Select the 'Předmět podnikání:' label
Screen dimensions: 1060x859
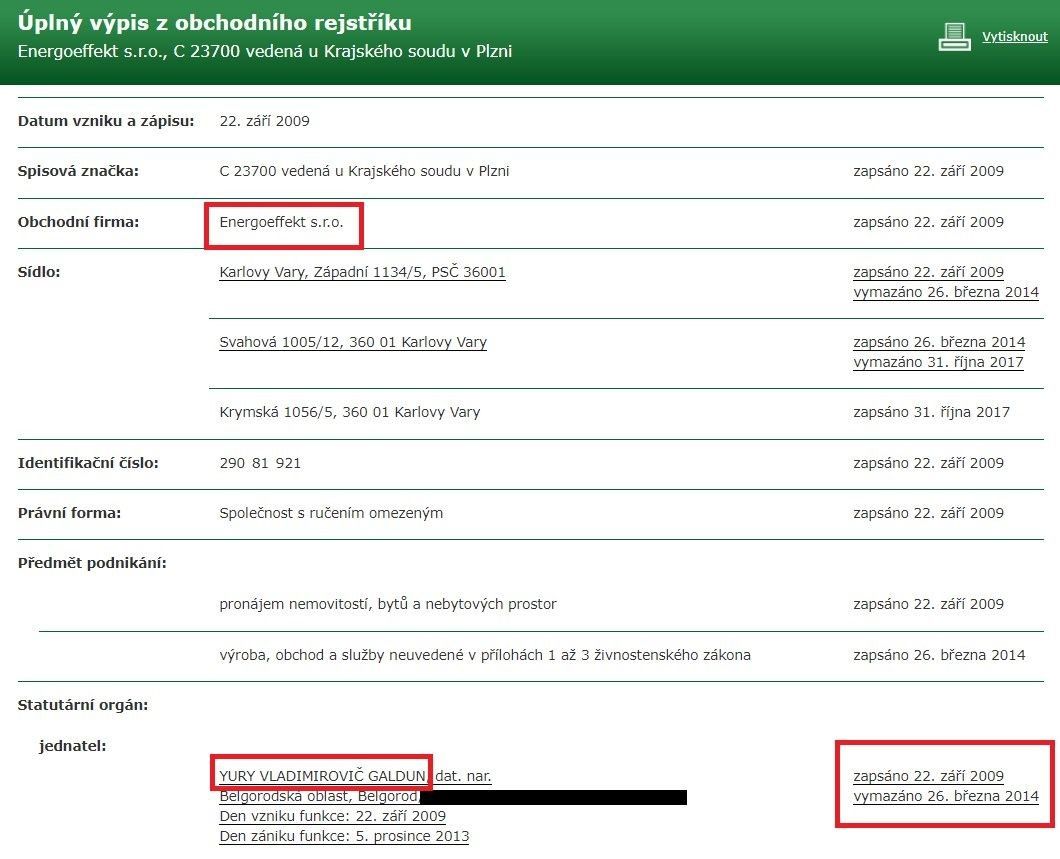(92, 563)
